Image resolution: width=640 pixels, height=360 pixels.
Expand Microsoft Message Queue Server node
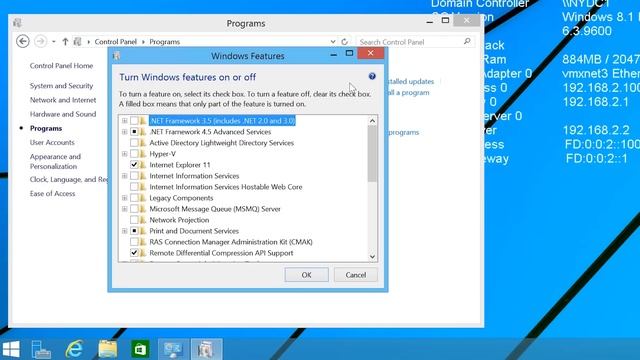pos(124,209)
